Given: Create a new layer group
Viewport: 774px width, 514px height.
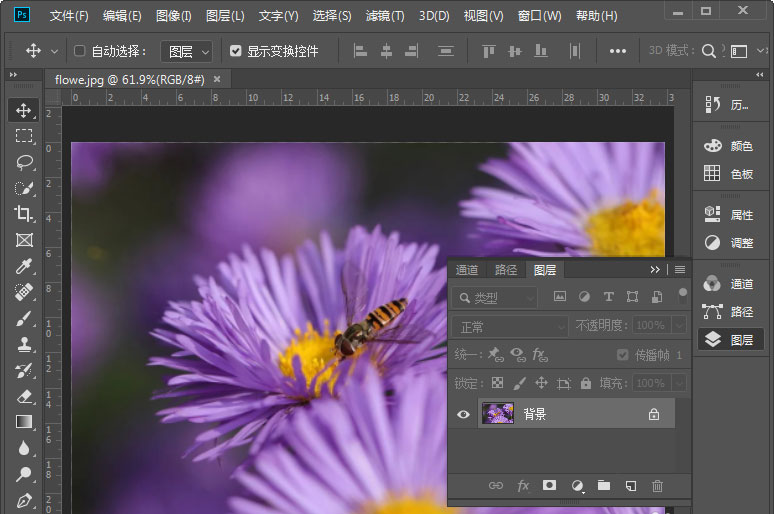Looking at the screenshot, I should (604, 485).
